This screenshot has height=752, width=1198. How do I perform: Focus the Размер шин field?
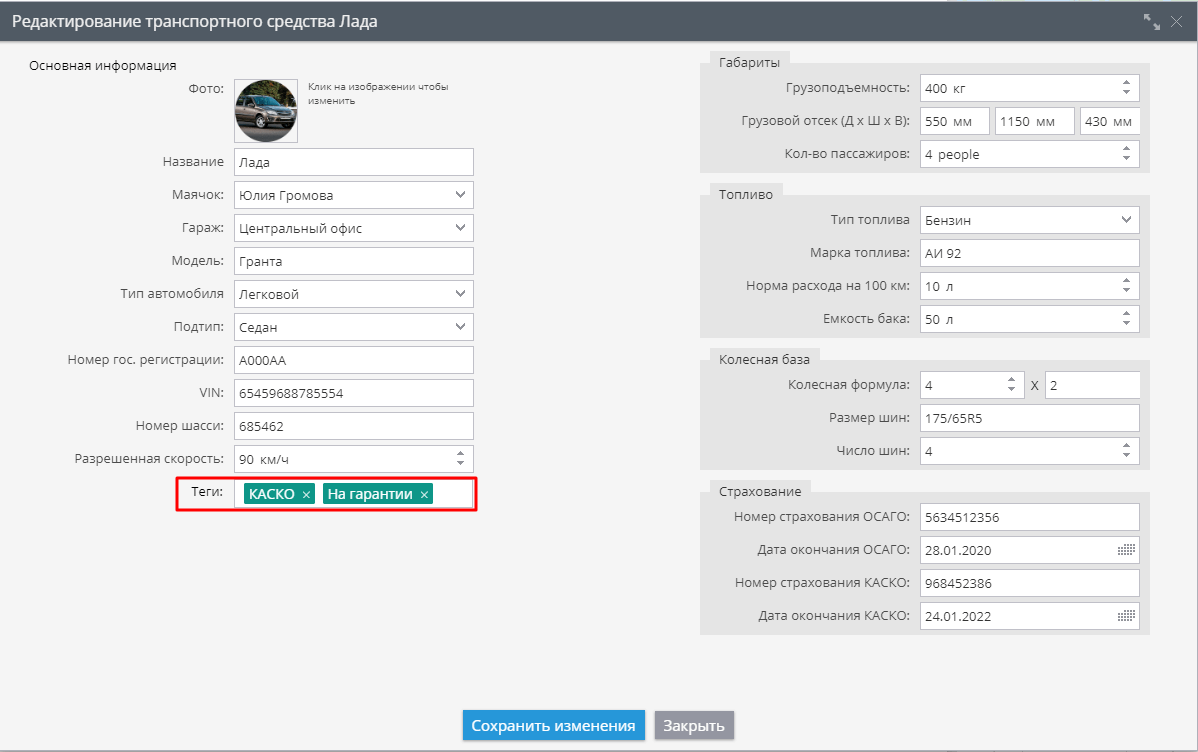(1030, 418)
